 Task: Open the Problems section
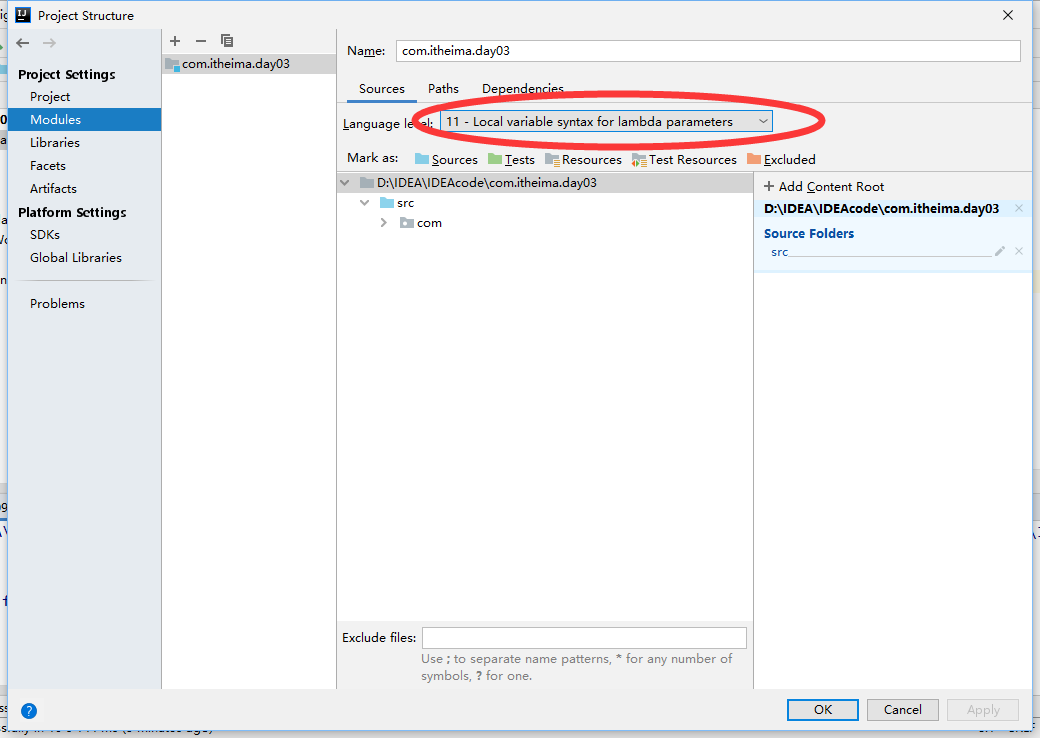pyautogui.click(x=57, y=304)
